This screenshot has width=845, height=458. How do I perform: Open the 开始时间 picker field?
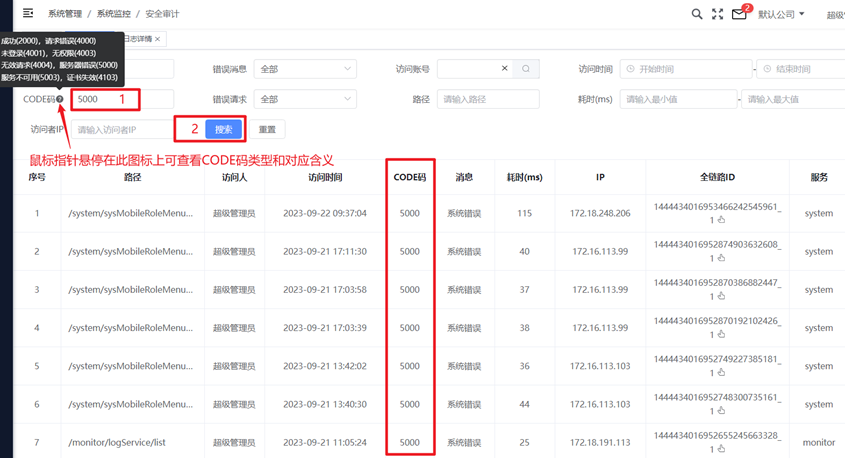coord(685,69)
